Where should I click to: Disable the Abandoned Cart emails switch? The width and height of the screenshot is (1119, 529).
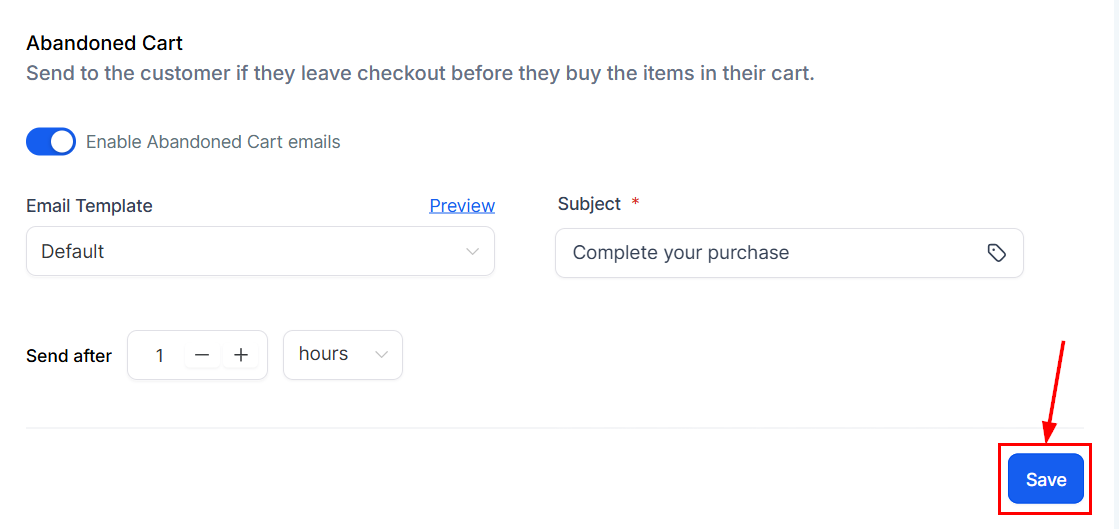pyautogui.click(x=51, y=141)
